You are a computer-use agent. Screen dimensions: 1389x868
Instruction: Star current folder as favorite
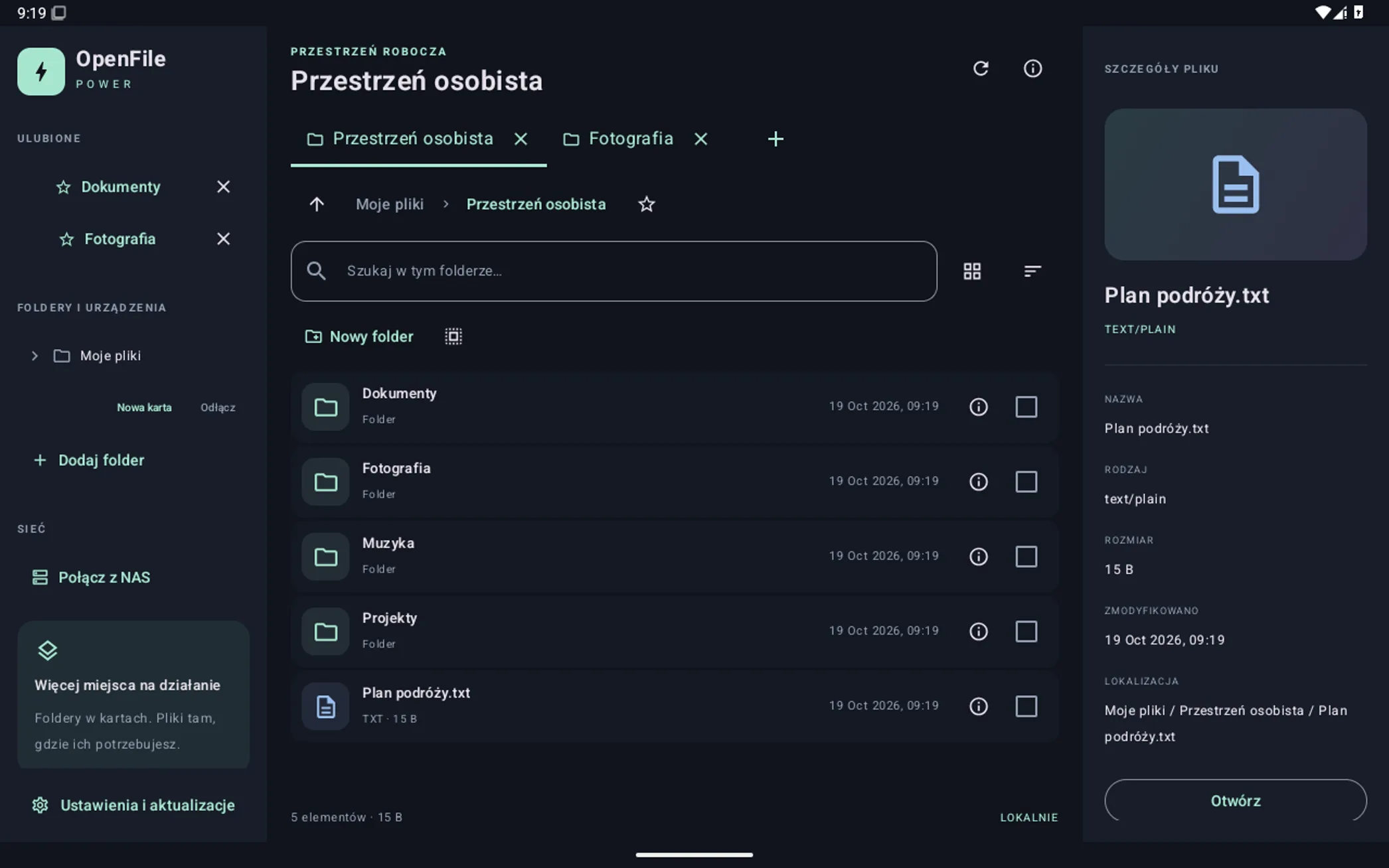coord(647,204)
